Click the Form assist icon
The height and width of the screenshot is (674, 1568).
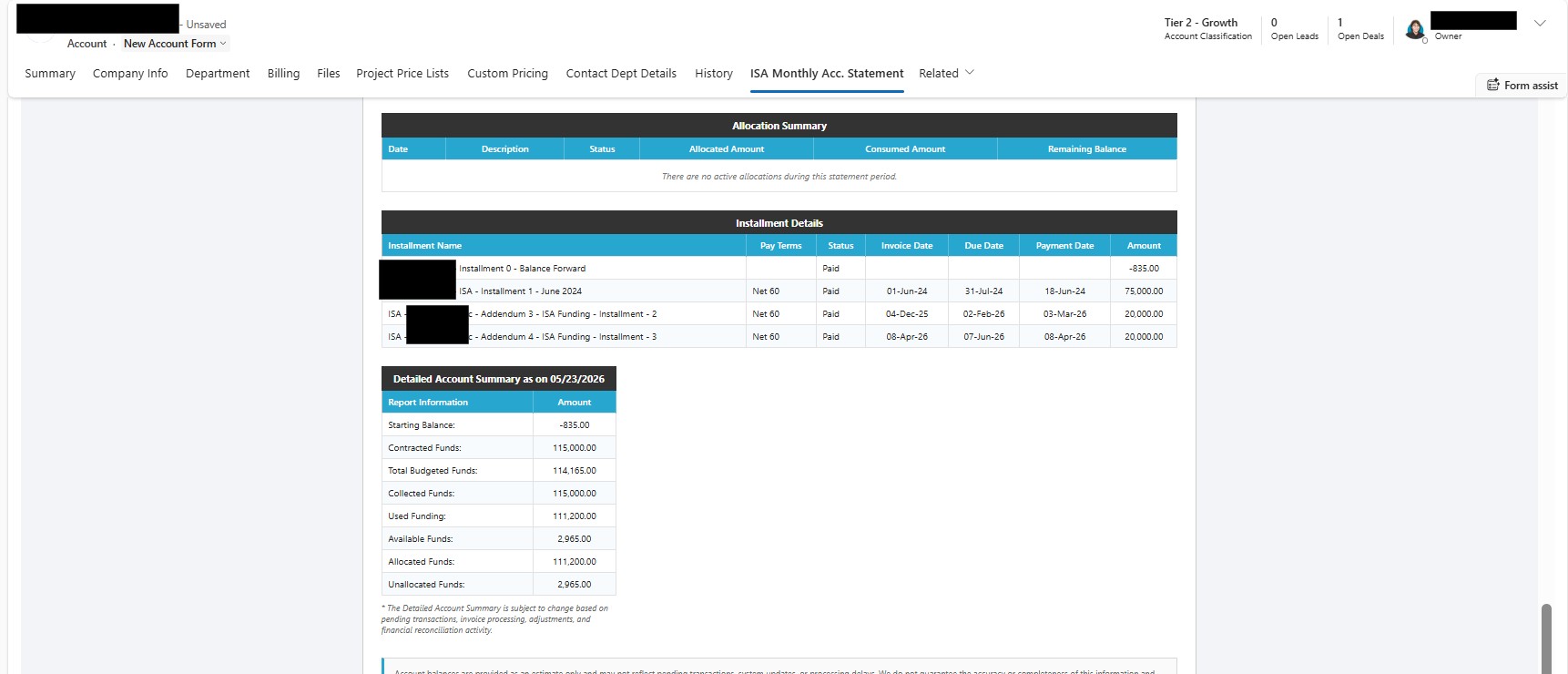[x=1493, y=85]
